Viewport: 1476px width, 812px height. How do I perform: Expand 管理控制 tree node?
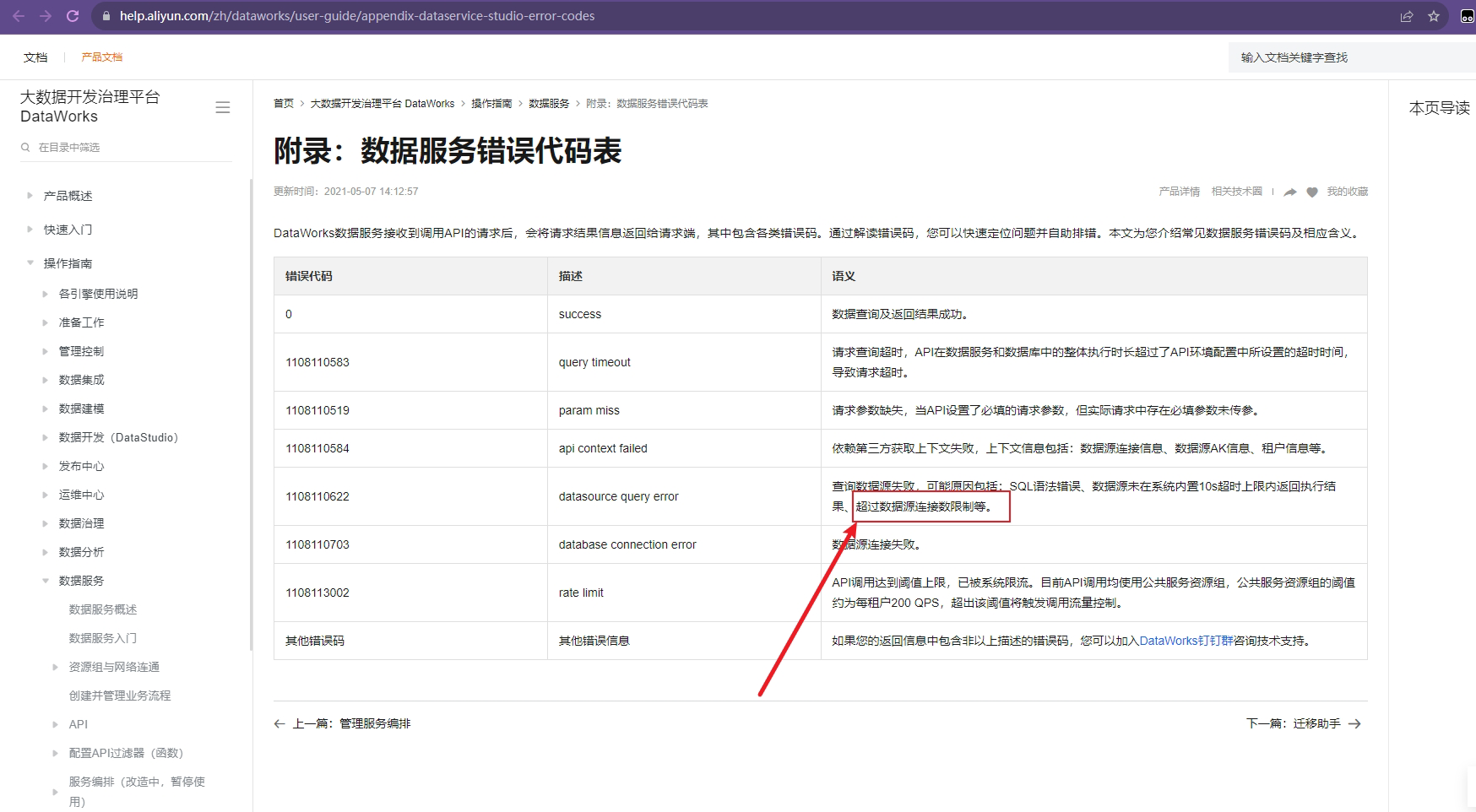click(46, 351)
